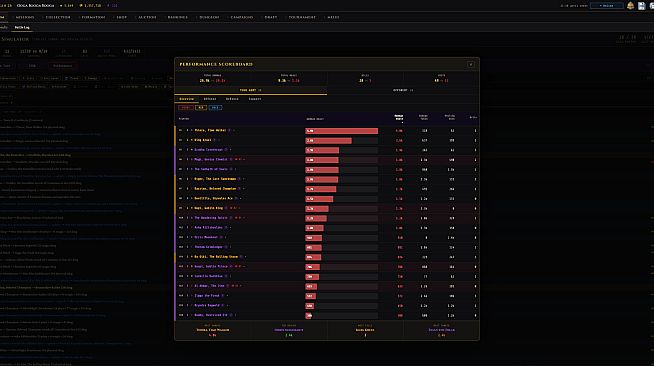Select the Defense sub-tab
This screenshot has height=366, width=654.
[232, 99]
